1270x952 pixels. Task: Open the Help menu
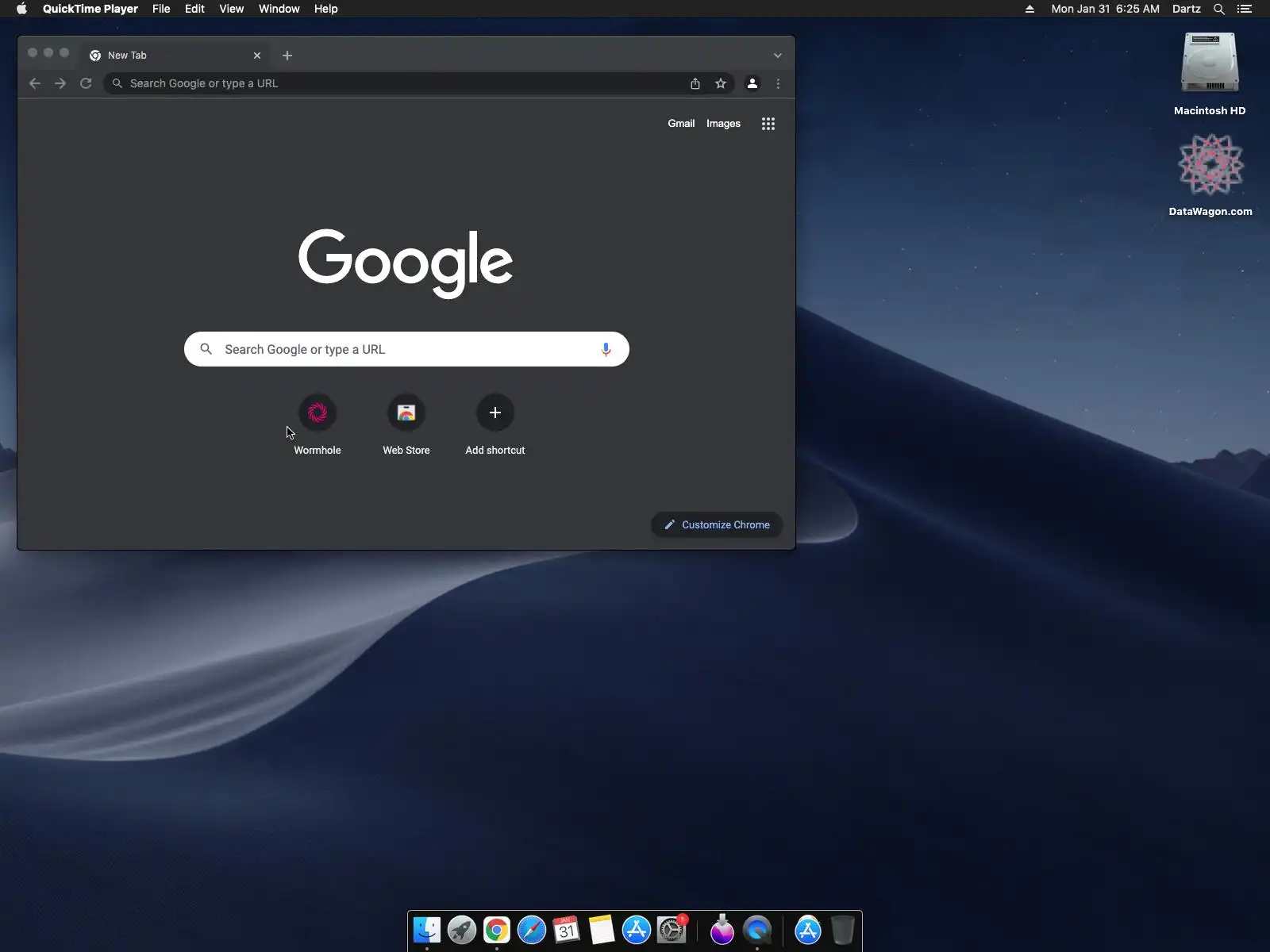(325, 9)
